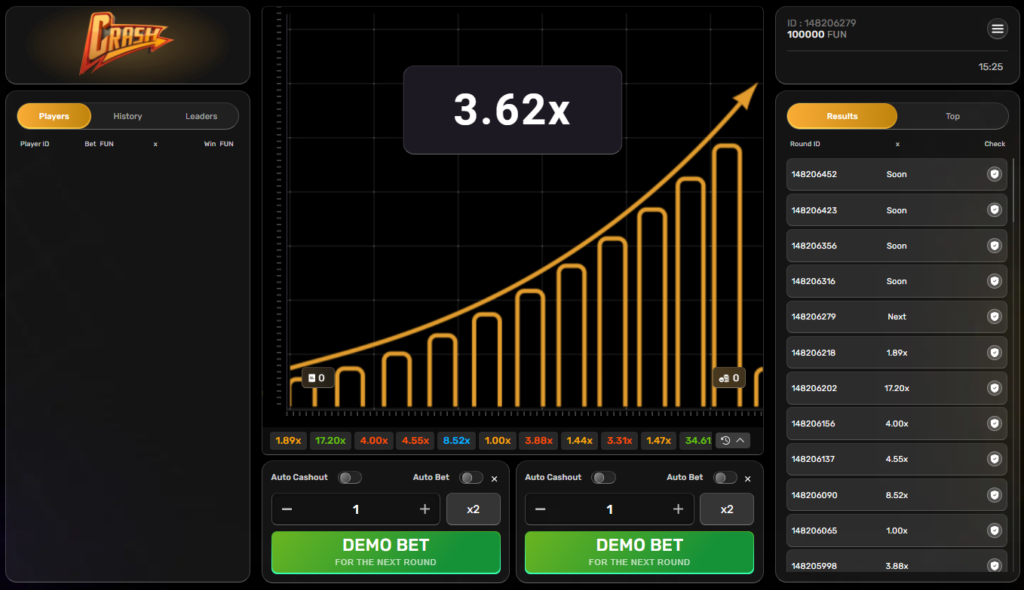1024x590 pixels.
Task: Close the right bet panel
Action: click(x=748, y=479)
